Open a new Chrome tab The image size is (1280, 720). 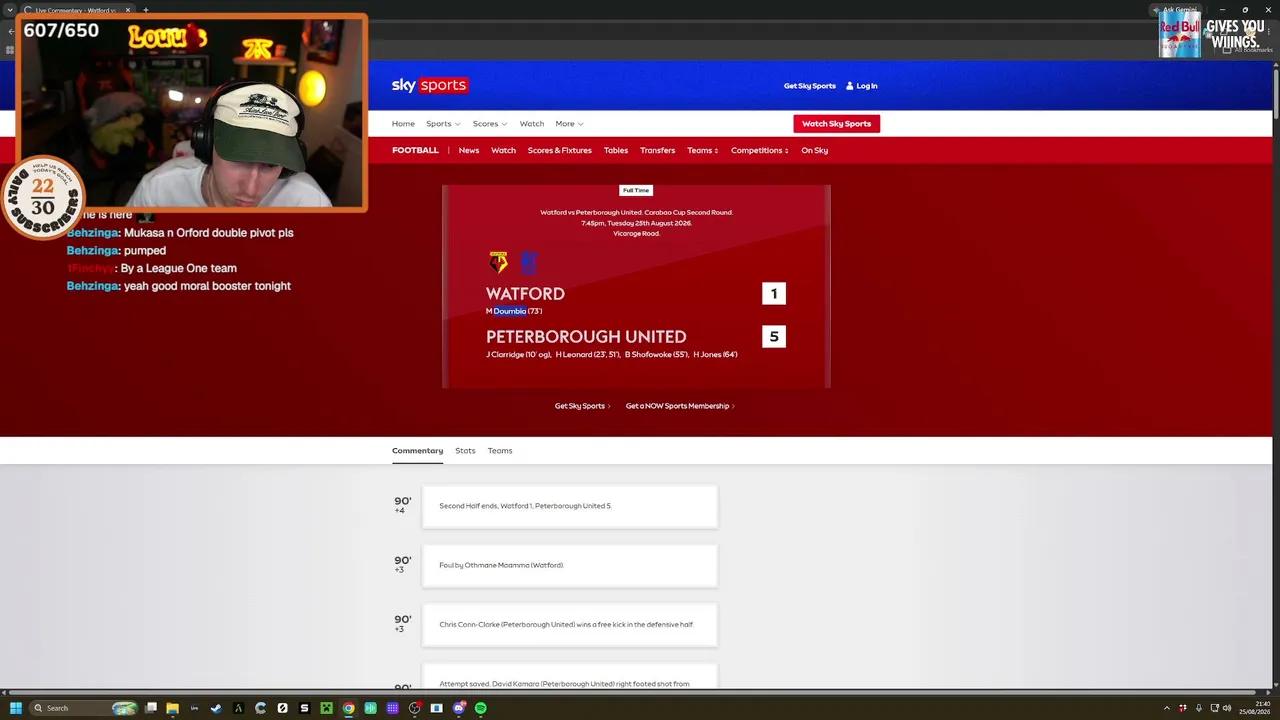145,10
